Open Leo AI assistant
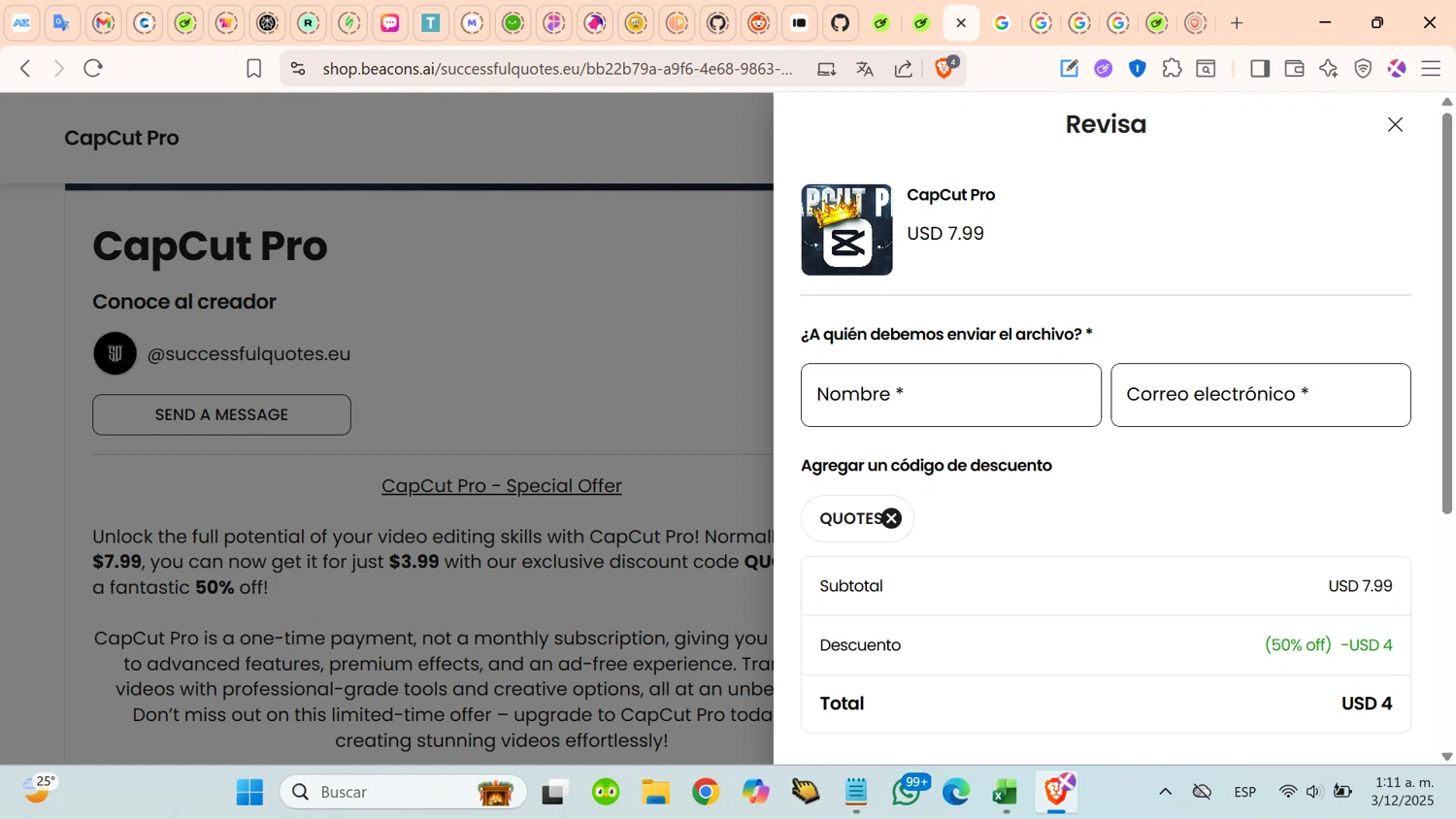This screenshot has height=819, width=1456. tap(1329, 68)
